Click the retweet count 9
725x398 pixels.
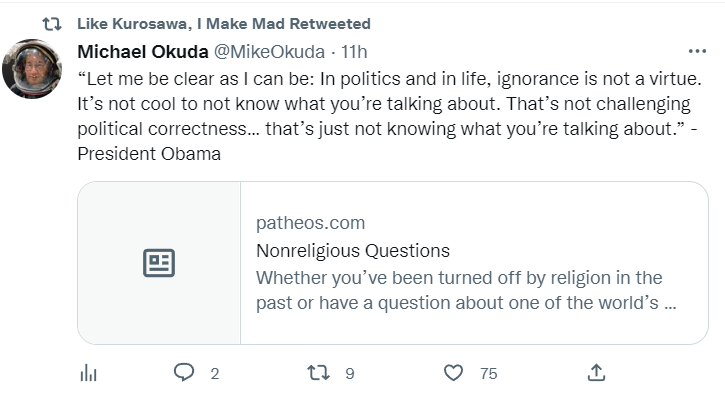point(350,374)
